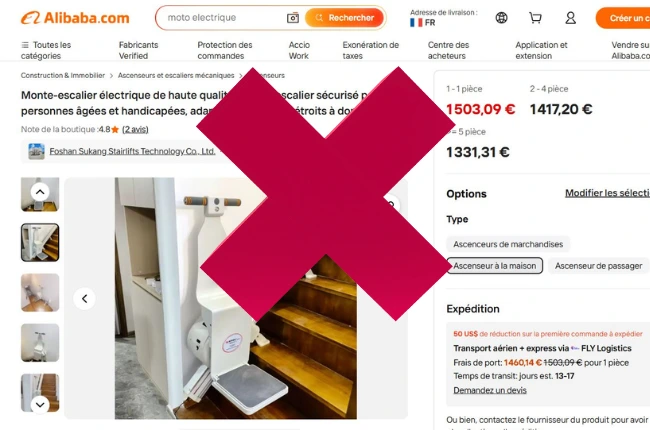Open the Fabricants Verified menu item
Viewport: 650px width, 430px height.
click(138, 50)
